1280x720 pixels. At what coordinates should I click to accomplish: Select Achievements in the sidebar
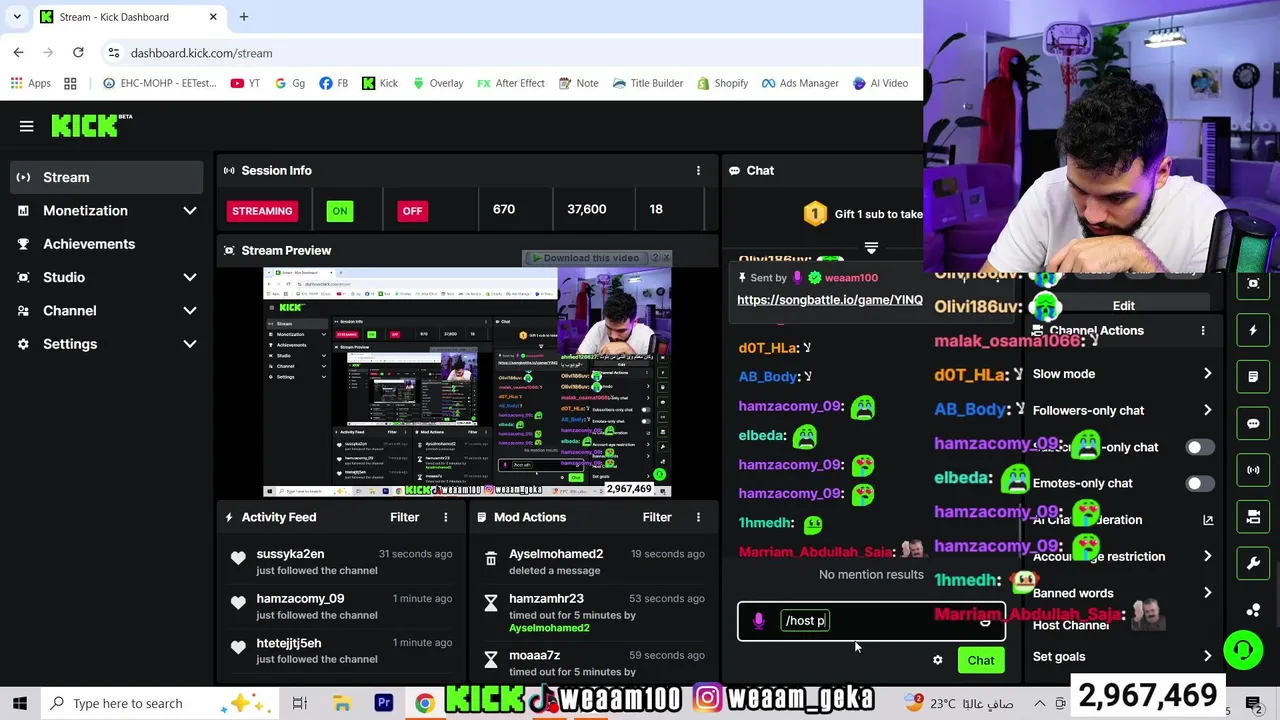coord(107,244)
